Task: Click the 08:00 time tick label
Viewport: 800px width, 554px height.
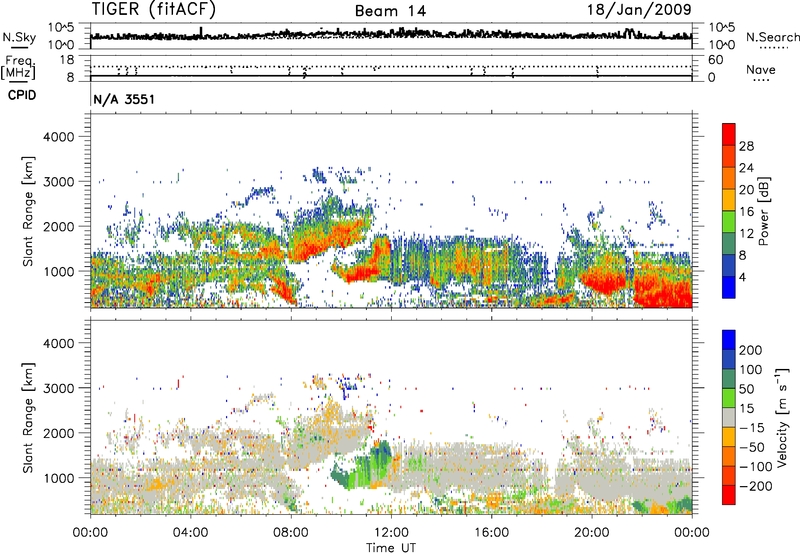Action: point(291,533)
